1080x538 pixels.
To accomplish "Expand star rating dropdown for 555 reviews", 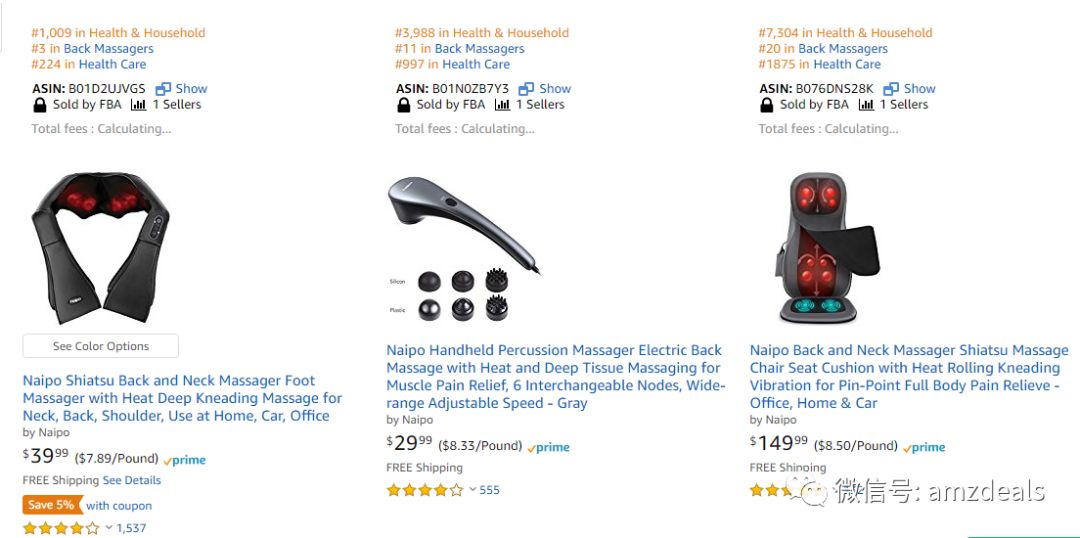I will tap(471, 490).
